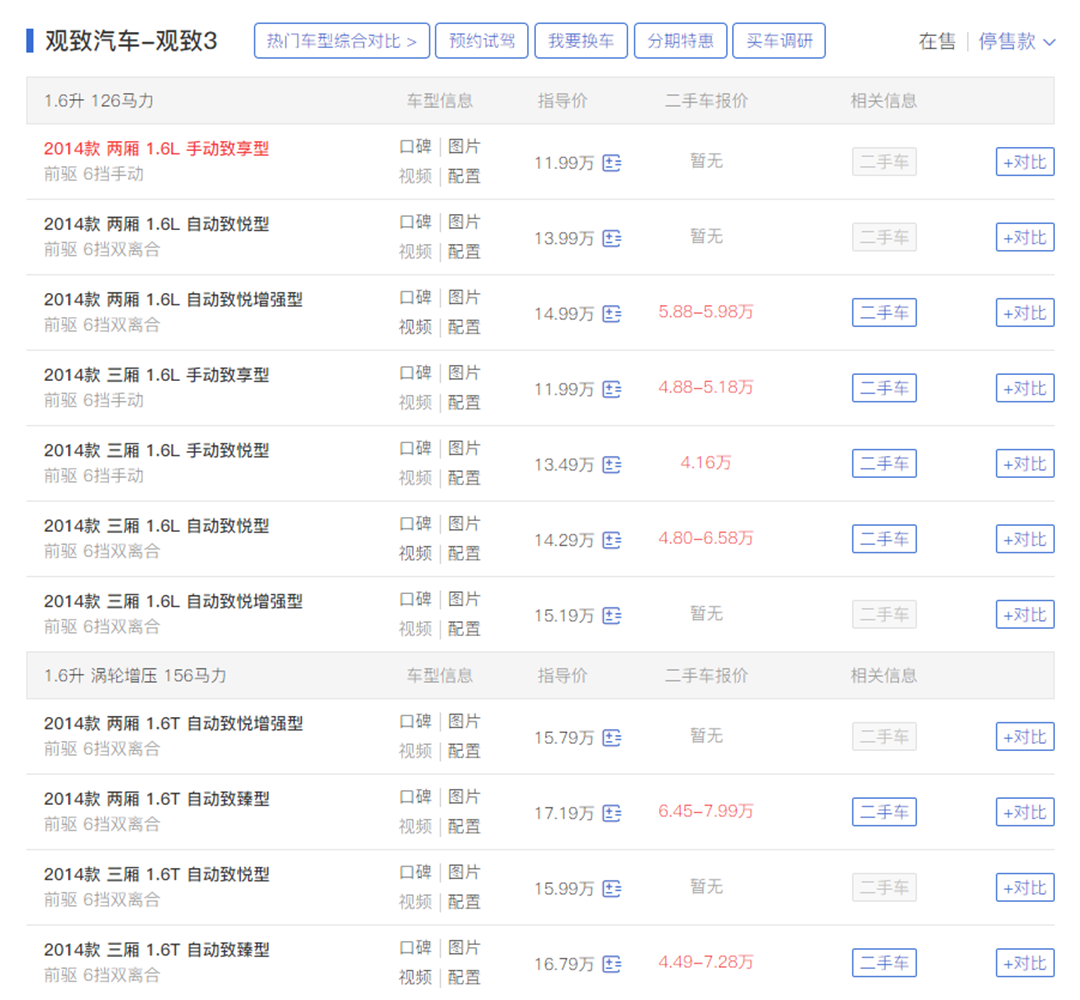The image size is (1080, 1000).
Task: Add 两厢 1.6L 手动致享型 to 对比
Action: pos(1025,162)
